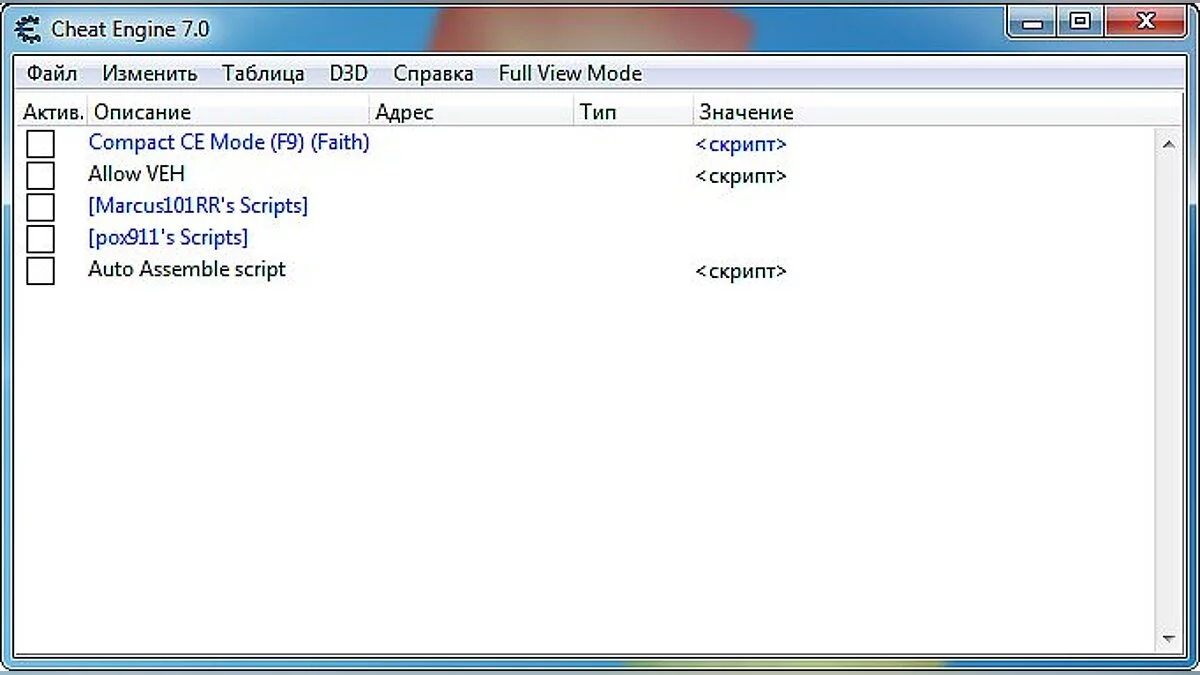Enable the Compact CE Mode (F9) checkbox
Image resolution: width=1200 pixels, height=675 pixels.
40,144
